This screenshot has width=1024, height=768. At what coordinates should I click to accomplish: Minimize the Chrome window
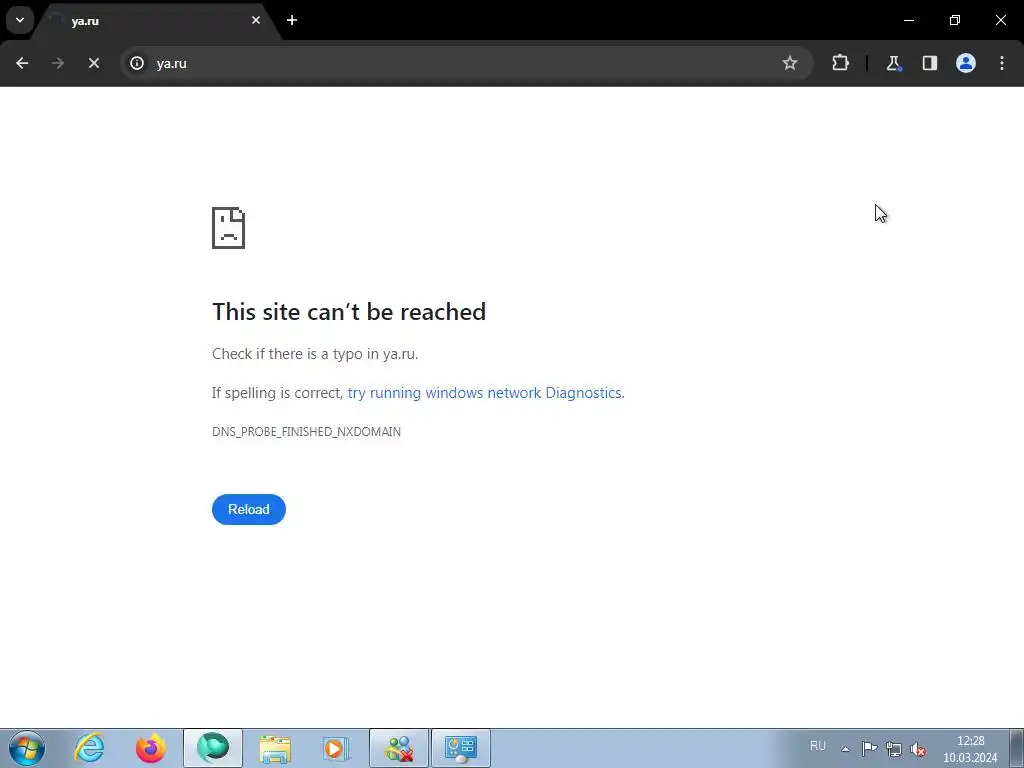click(909, 20)
